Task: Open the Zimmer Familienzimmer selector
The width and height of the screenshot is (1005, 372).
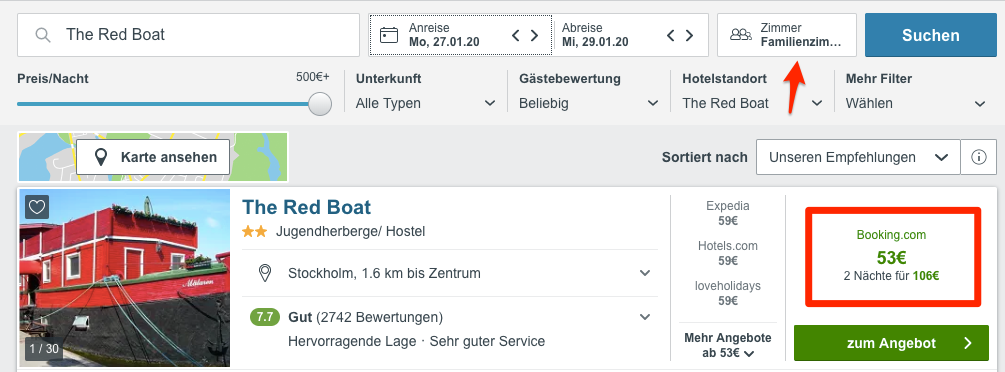Action: [787, 35]
